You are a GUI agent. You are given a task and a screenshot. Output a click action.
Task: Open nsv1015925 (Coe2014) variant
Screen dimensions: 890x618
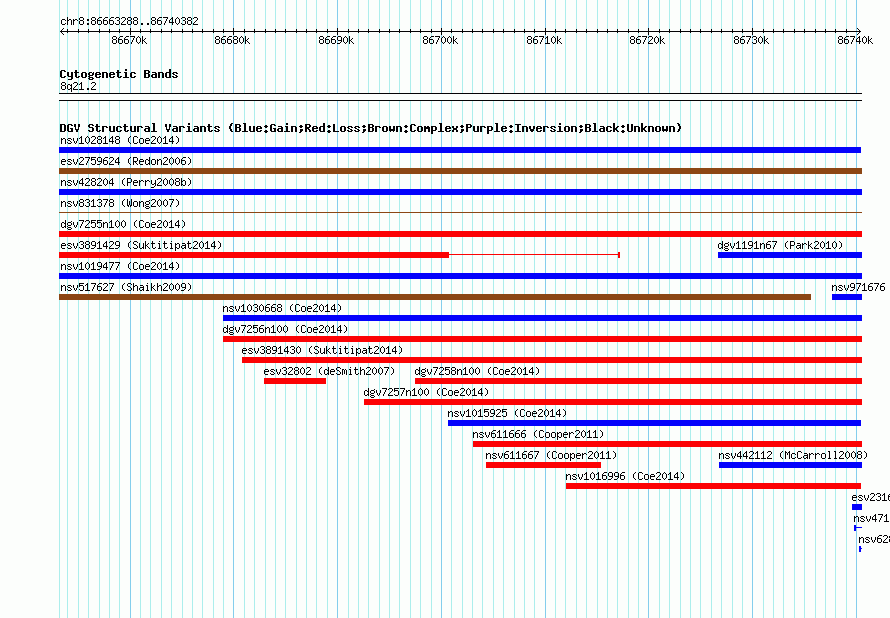point(507,413)
